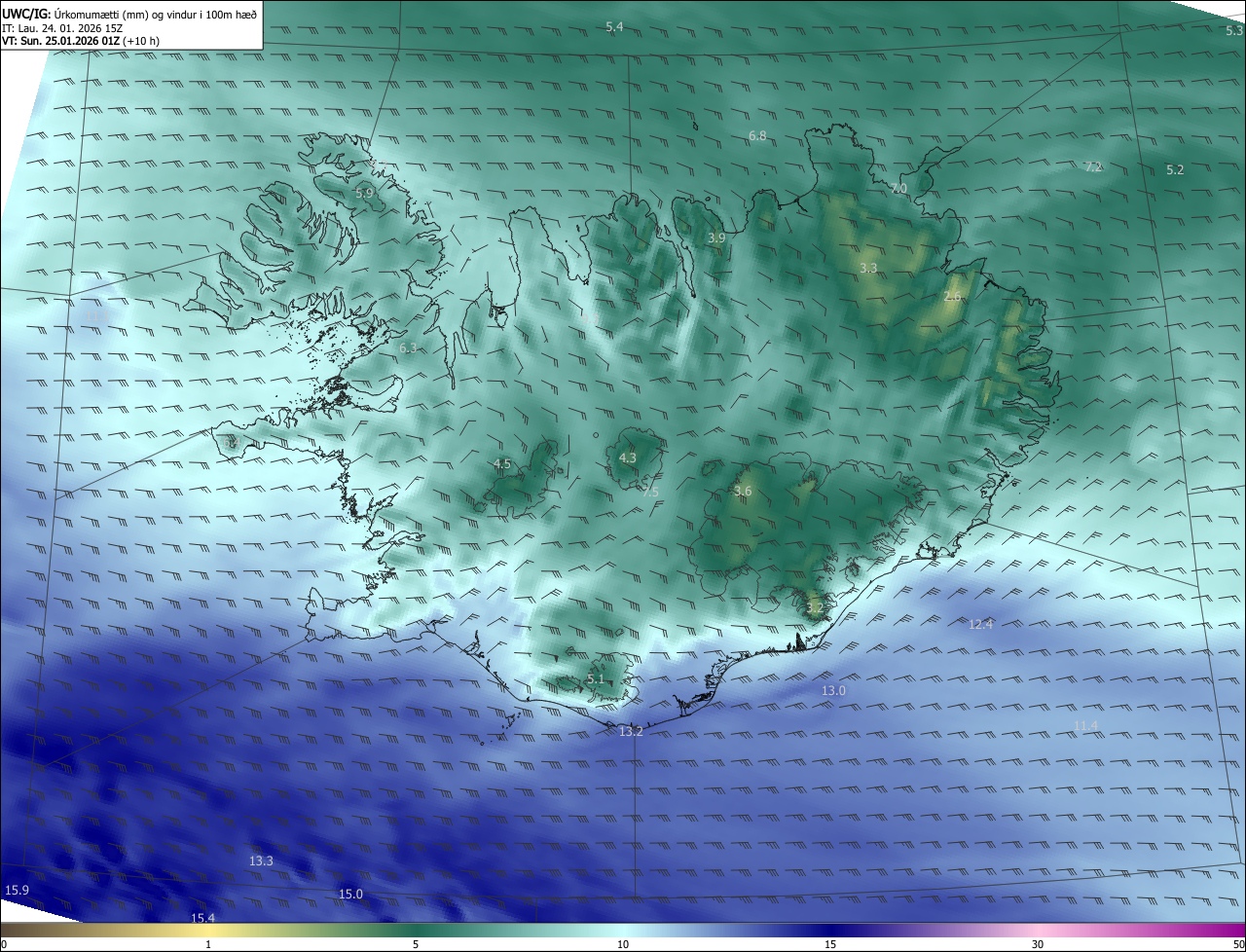The image size is (1246, 952).
Task: Click the 5.9 value label
Action: click(x=364, y=194)
